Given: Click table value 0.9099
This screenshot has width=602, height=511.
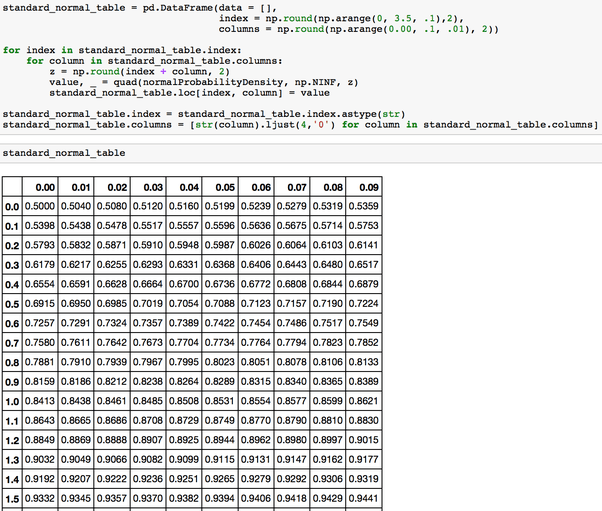Looking at the screenshot, I should pos(184,460).
